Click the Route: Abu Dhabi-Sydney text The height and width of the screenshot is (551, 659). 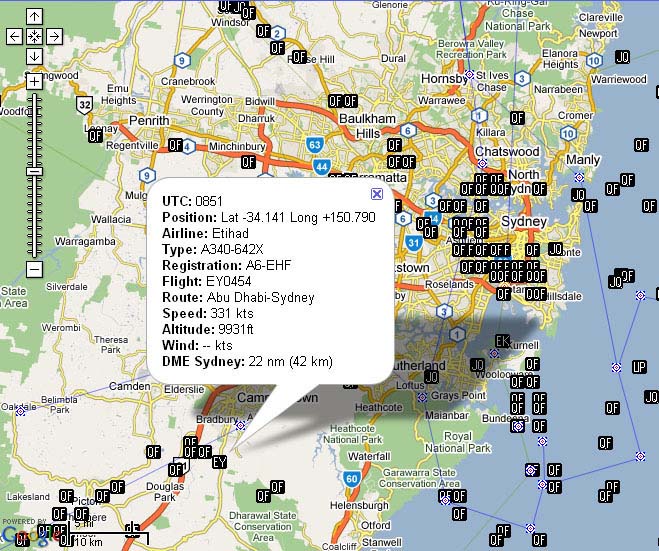pyautogui.click(x=238, y=297)
